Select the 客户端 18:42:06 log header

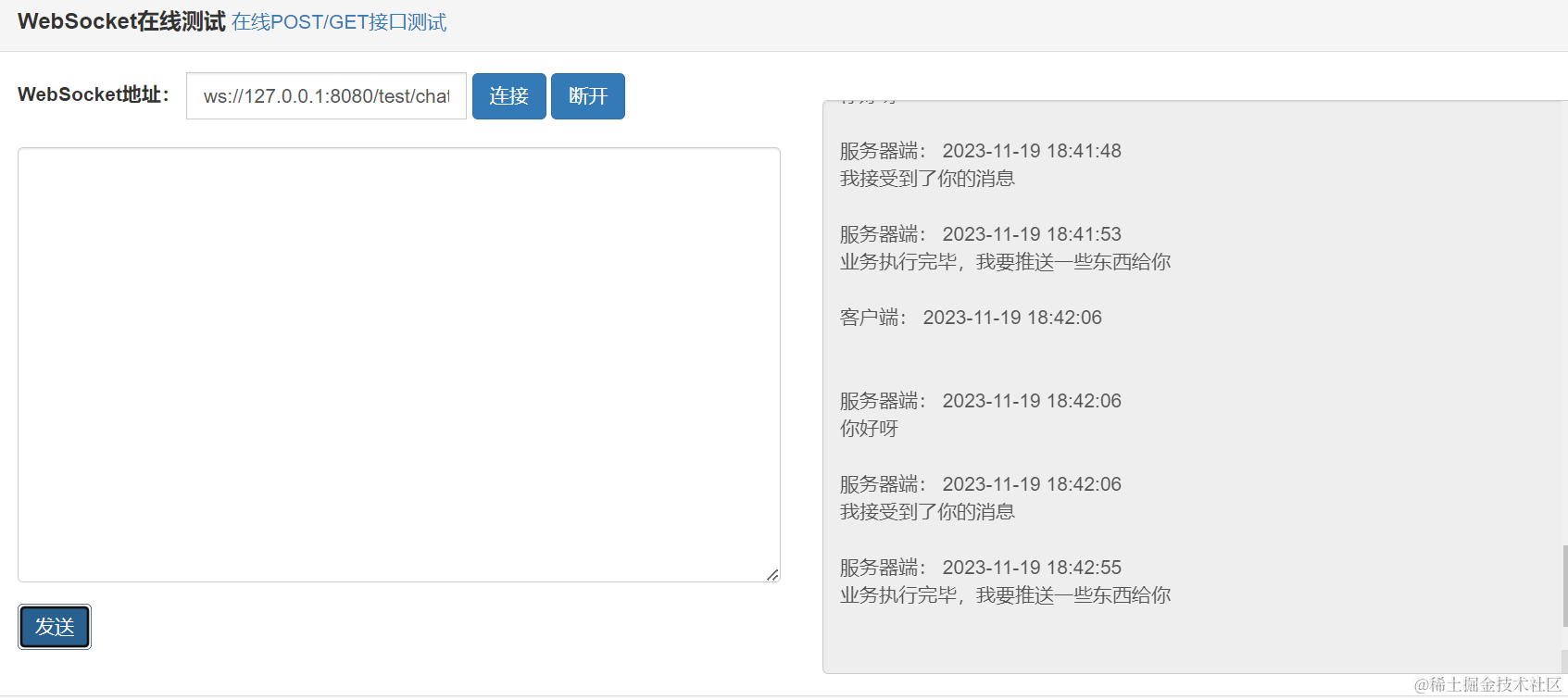click(971, 318)
